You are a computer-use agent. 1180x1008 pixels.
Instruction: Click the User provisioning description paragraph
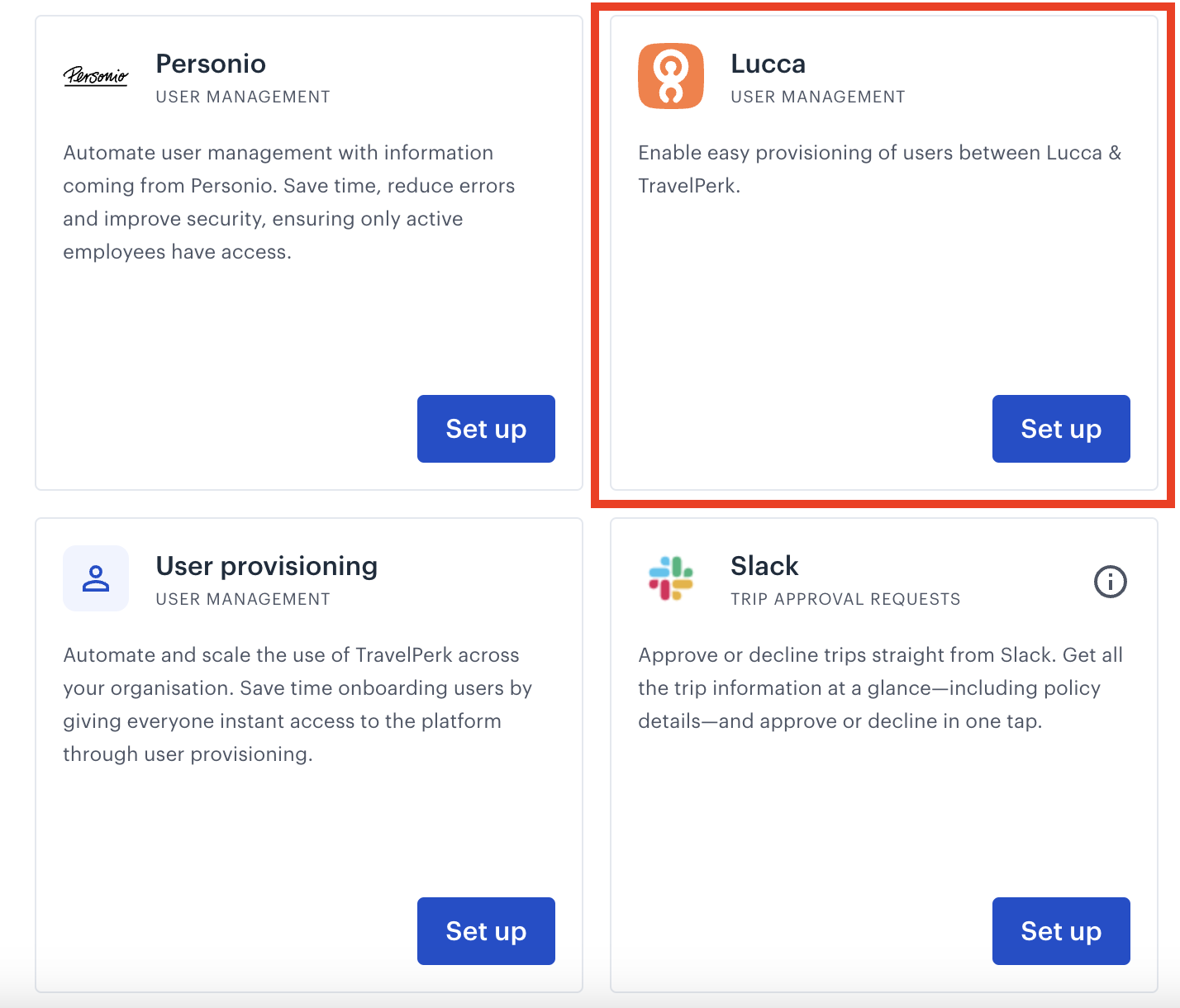(297, 705)
